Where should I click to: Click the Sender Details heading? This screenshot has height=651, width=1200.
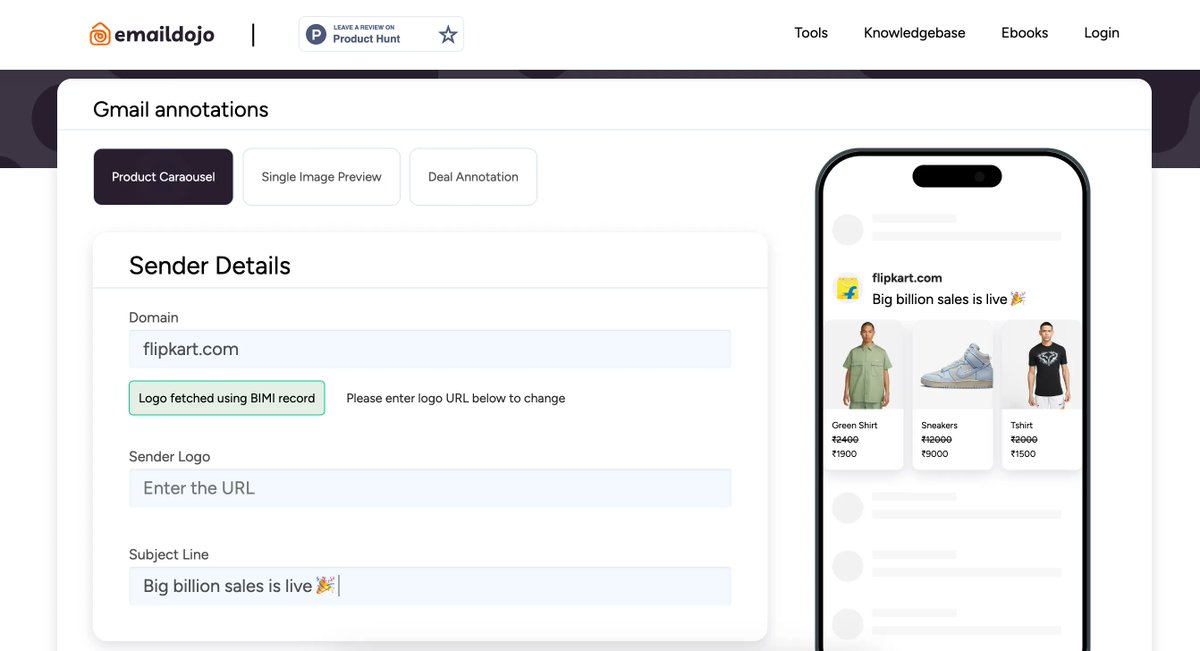pos(210,266)
